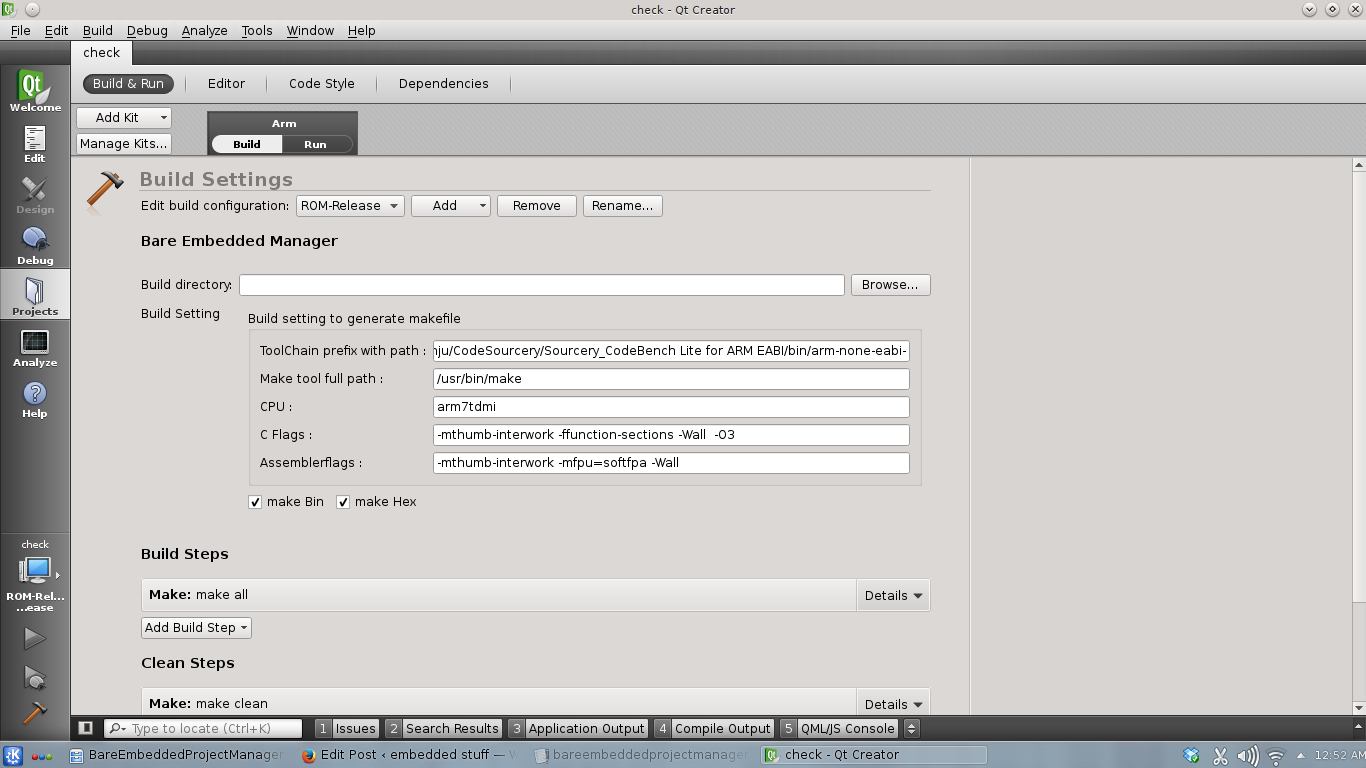Switch the Arm kit to Build settings

(x=247, y=144)
